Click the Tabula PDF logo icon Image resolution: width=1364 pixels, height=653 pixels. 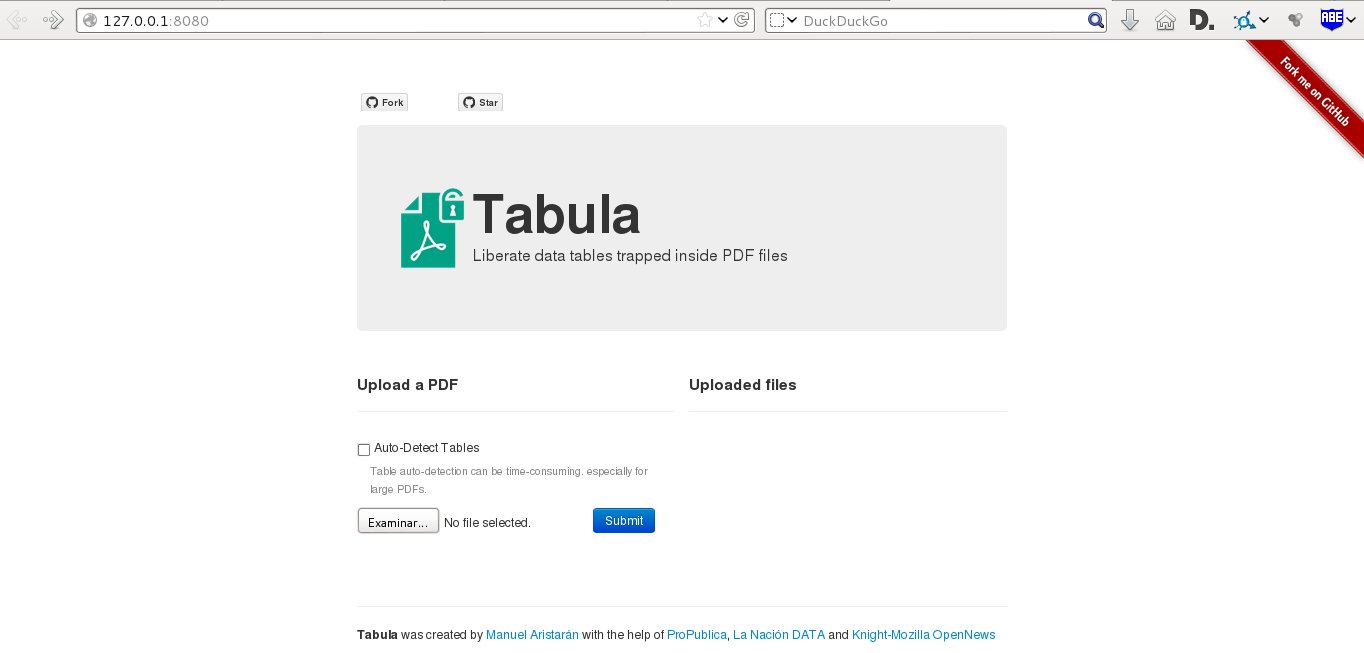(x=432, y=228)
